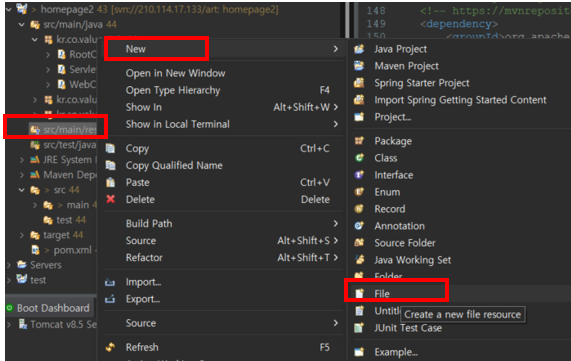This screenshot has height=361, width=571.
Task: Expand the main folder under src
Action: 35,205
